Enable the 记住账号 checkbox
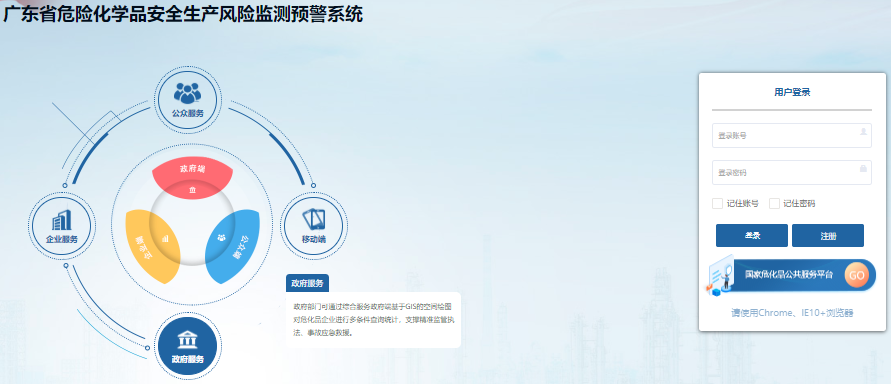Viewport: 891px width, 384px height. click(x=717, y=203)
